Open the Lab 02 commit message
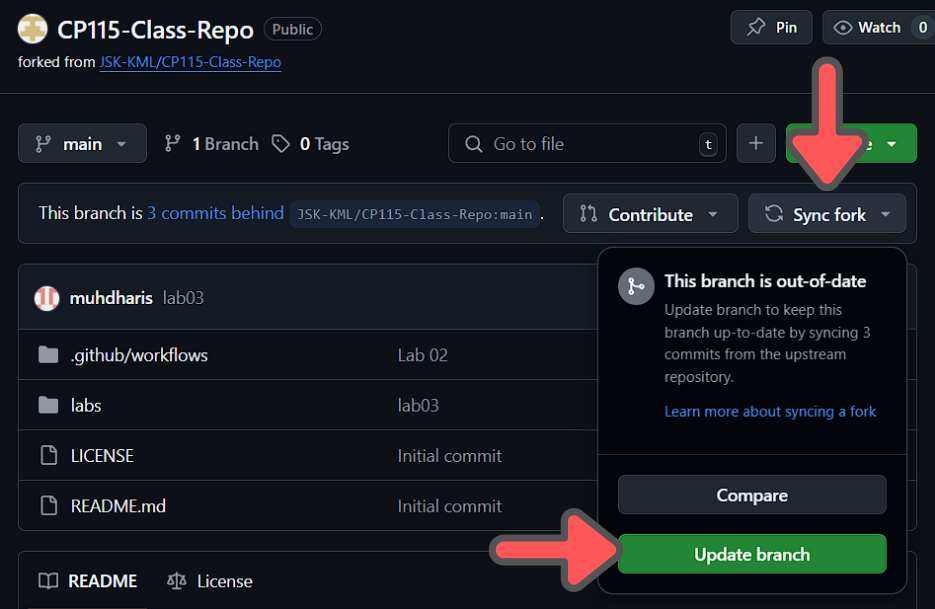The image size is (935, 609). tap(422, 355)
